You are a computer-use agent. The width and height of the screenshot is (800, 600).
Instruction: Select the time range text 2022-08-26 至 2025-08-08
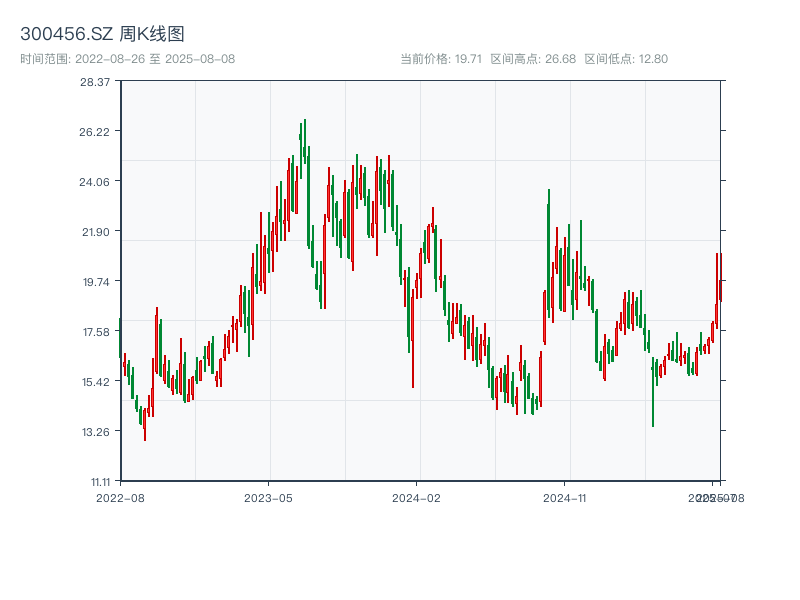coord(155,59)
